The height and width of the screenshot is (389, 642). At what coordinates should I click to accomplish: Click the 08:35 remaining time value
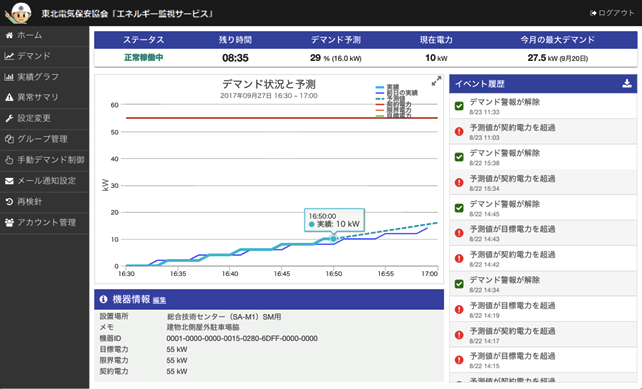[x=235, y=58]
